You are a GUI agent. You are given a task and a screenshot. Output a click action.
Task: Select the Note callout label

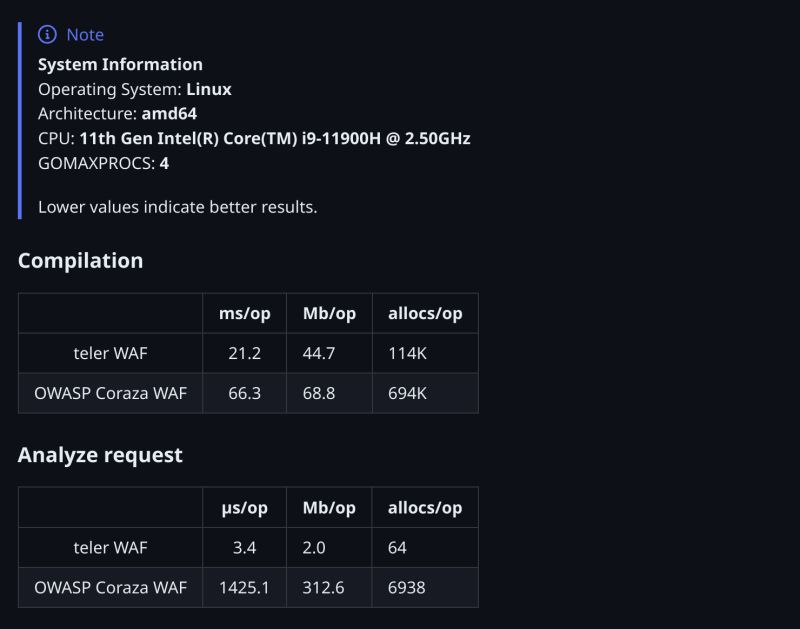coord(85,35)
